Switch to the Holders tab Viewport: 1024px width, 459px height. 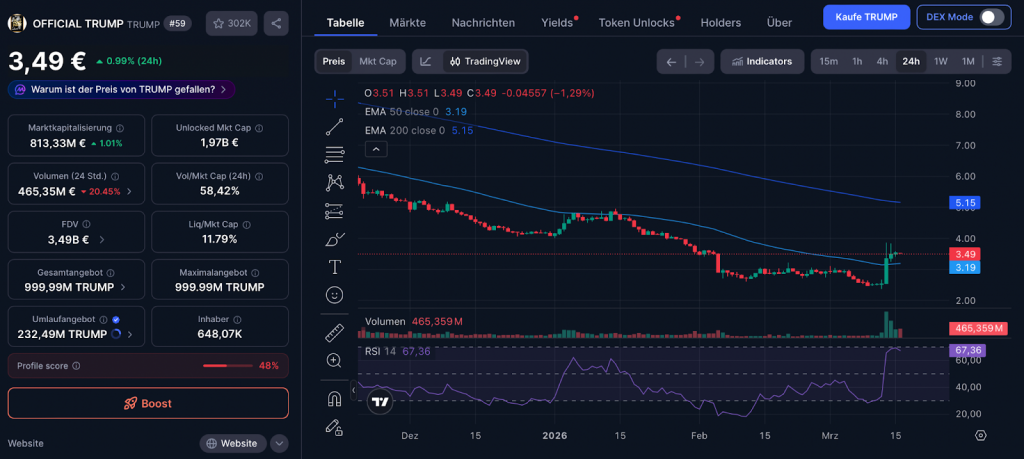pos(721,22)
